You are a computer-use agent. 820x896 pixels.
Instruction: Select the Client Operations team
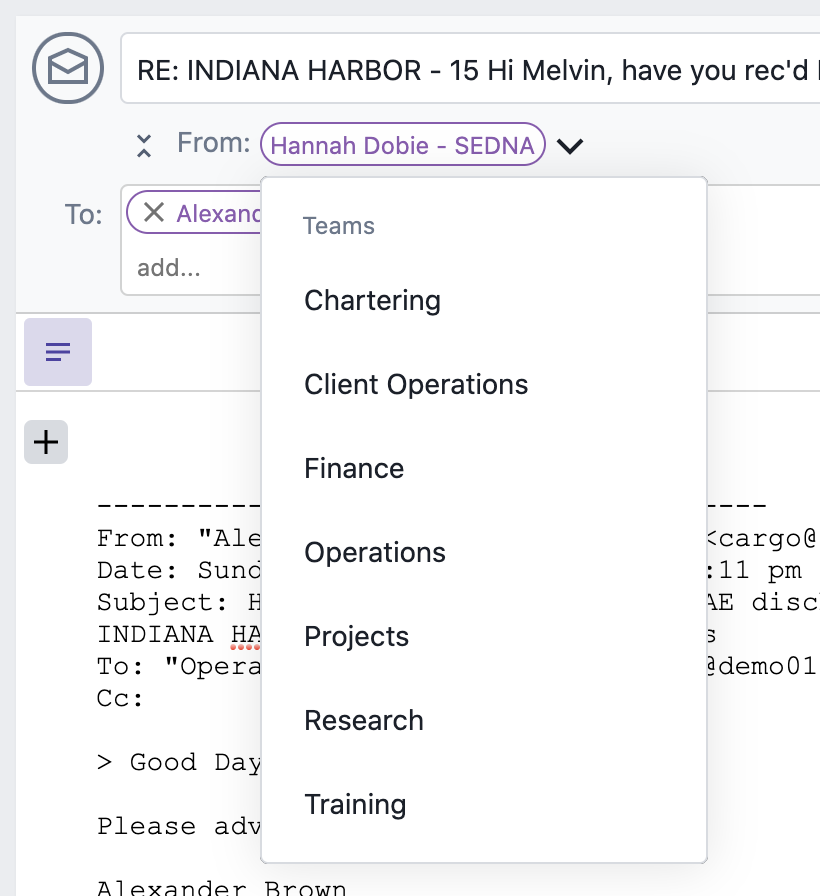point(416,384)
